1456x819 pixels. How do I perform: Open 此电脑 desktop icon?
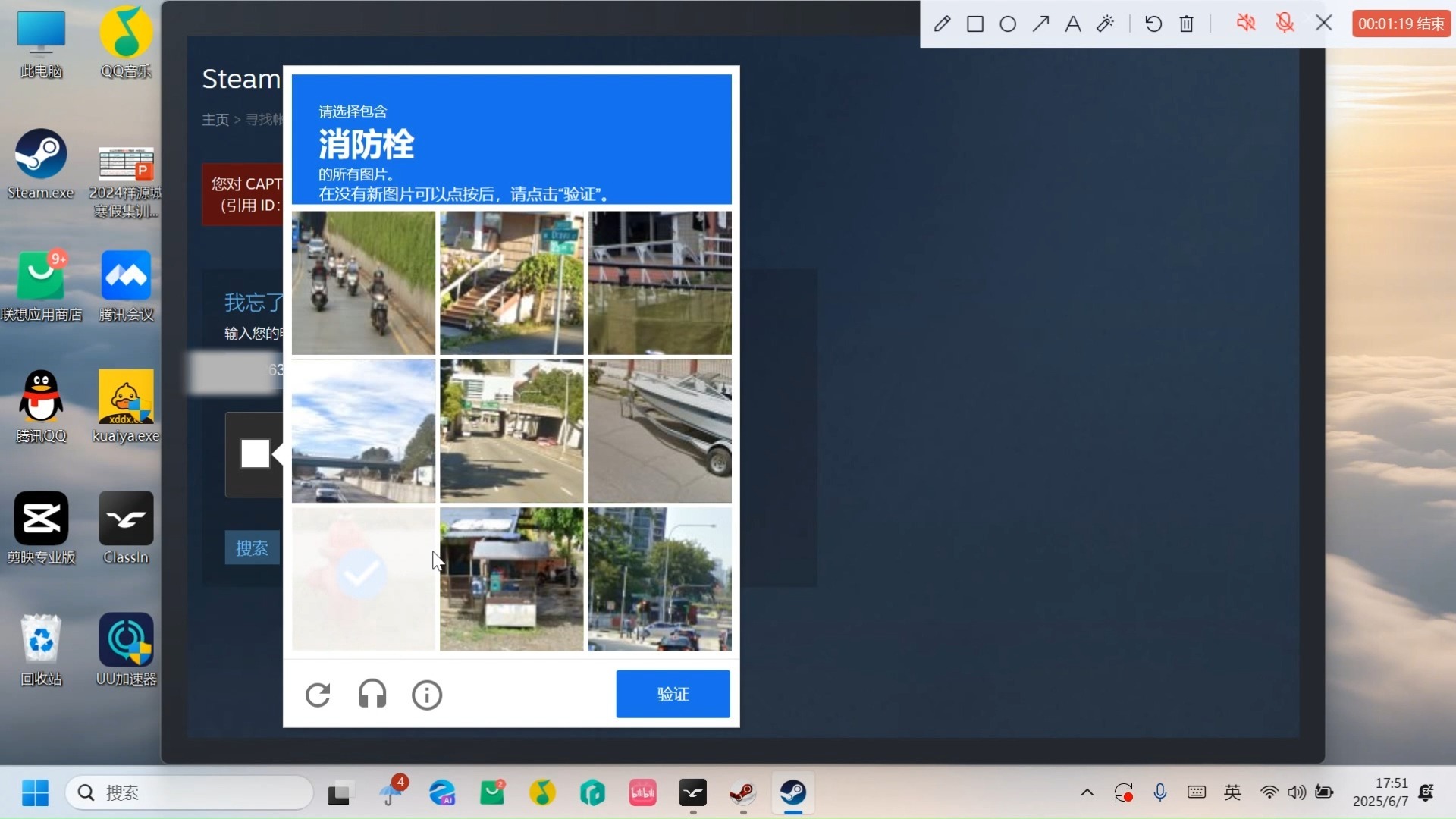41,44
